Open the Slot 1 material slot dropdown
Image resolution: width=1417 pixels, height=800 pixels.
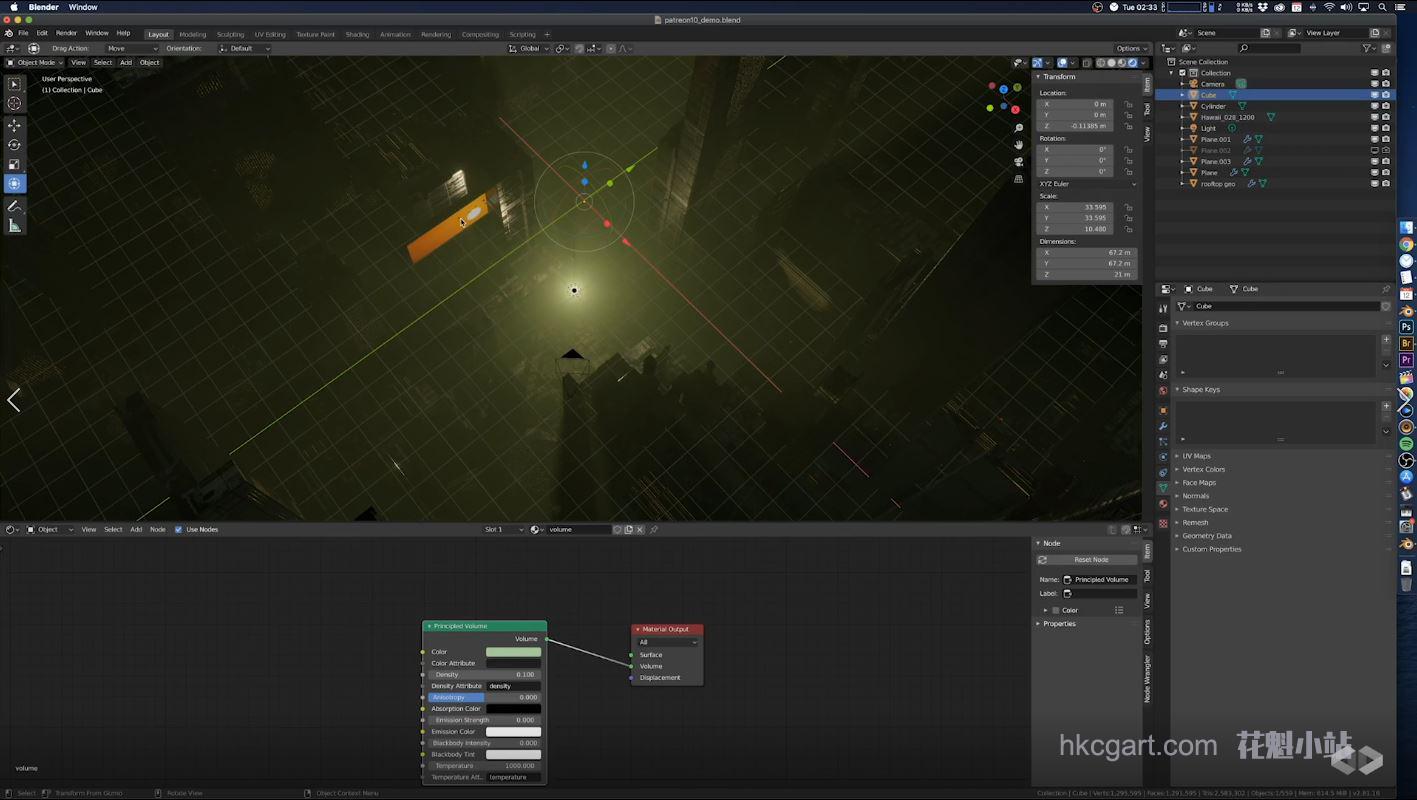[504, 529]
